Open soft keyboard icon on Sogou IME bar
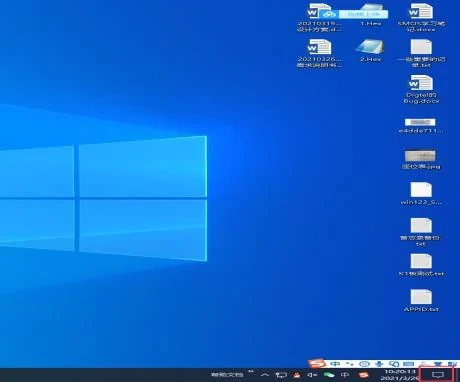This screenshot has height=382, width=460. pos(409,364)
